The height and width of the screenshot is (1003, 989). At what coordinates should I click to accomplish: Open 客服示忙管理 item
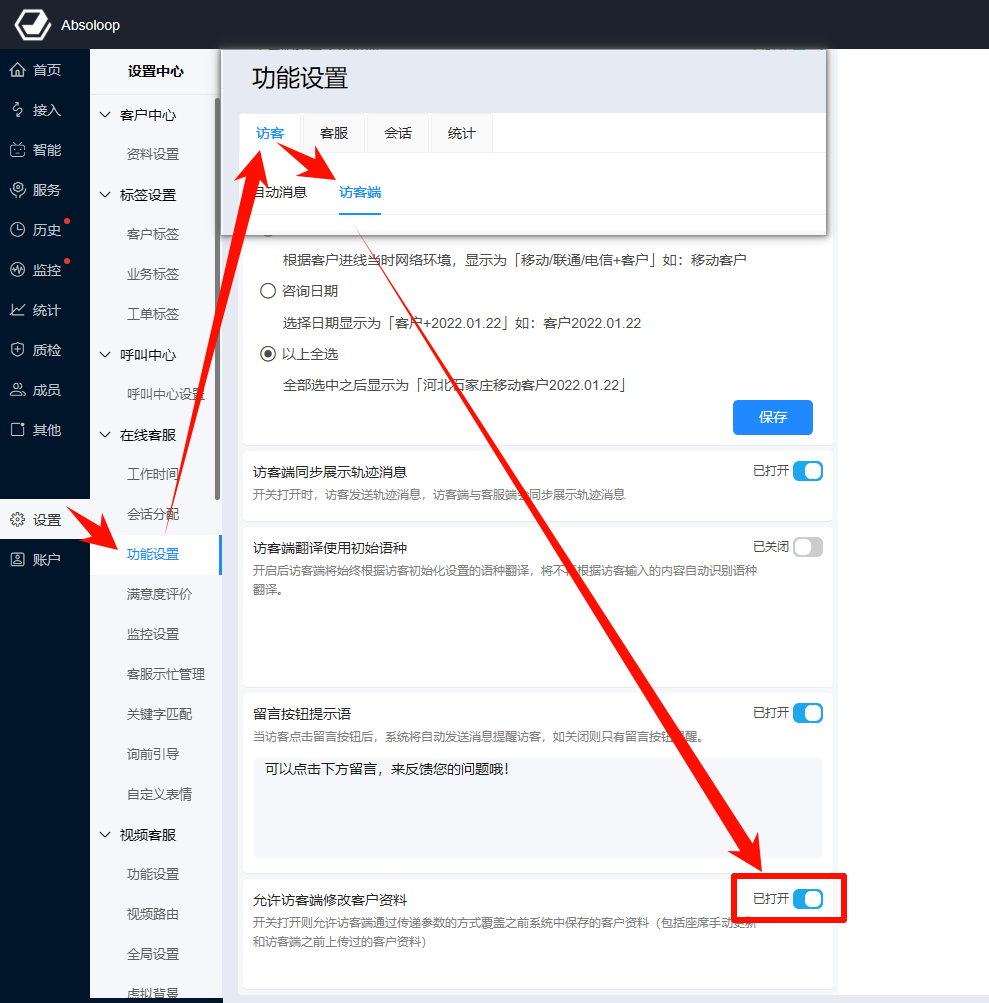coord(166,674)
